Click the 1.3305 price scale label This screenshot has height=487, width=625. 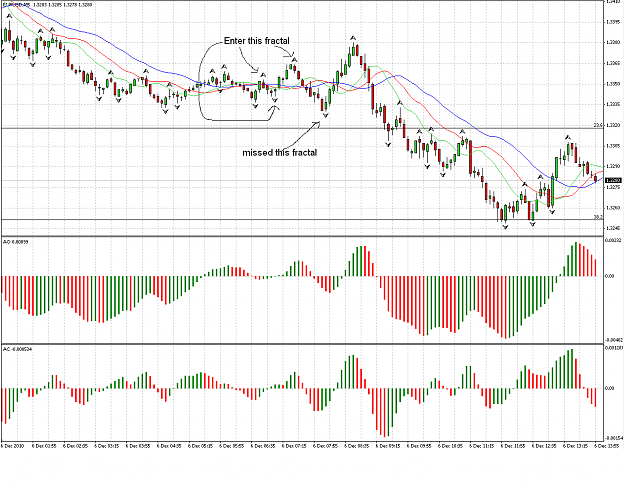613,146
